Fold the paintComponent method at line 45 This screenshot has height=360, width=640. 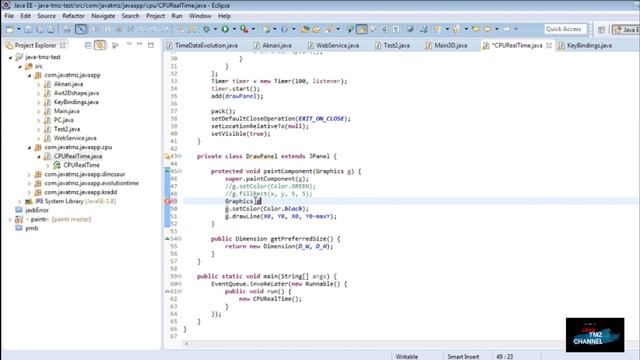click(180, 171)
